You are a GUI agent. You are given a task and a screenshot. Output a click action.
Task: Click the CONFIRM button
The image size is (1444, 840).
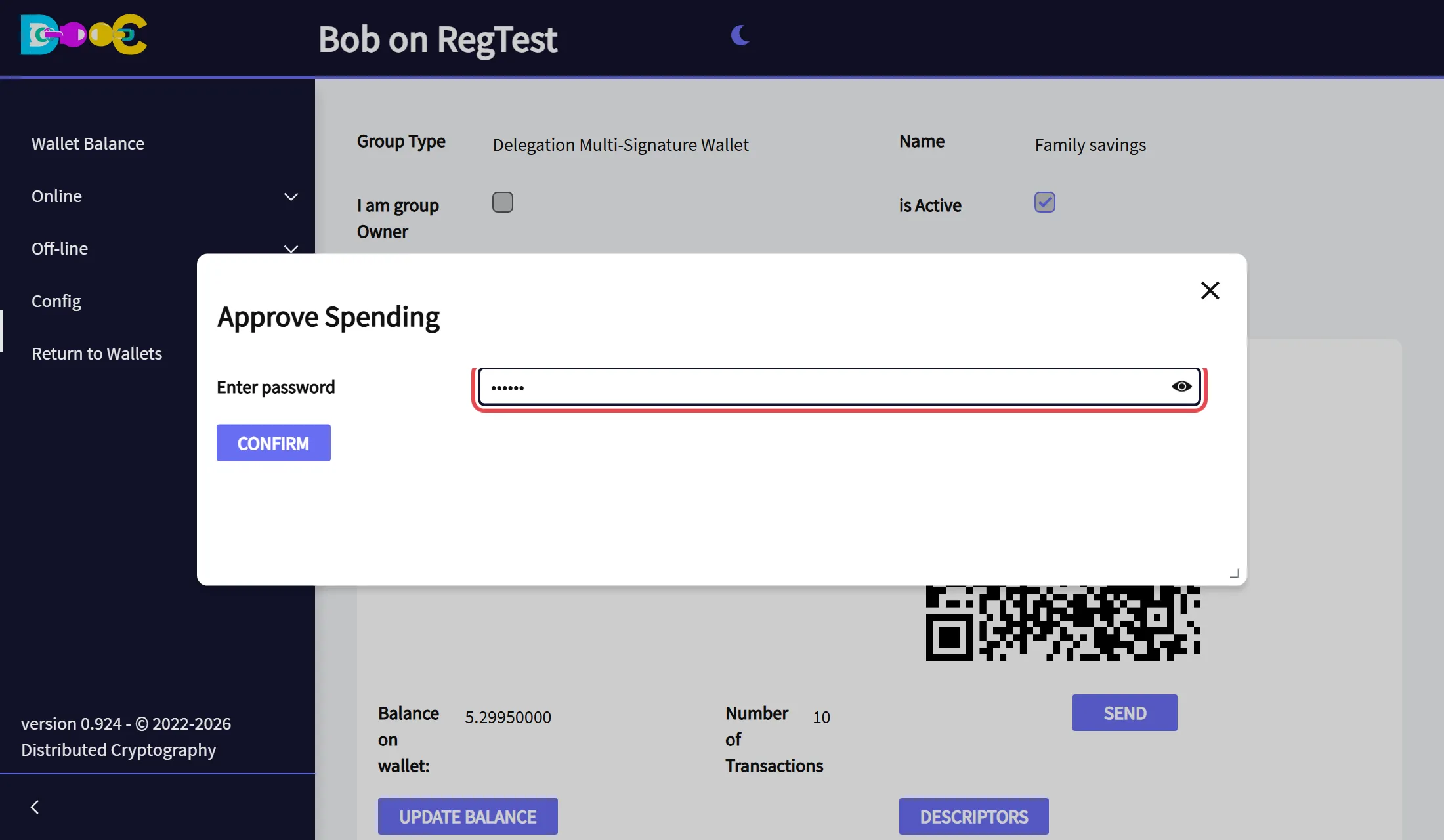pyautogui.click(x=274, y=443)
